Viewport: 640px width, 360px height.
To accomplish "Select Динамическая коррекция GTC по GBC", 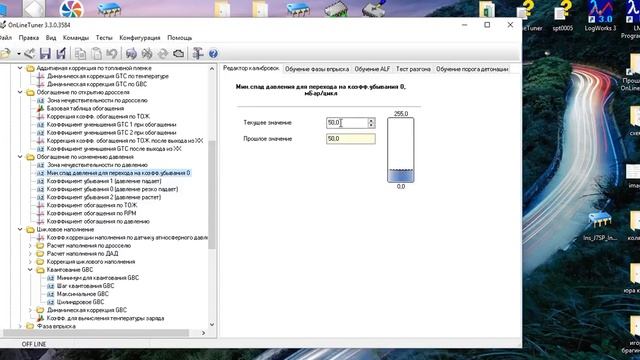I will tap(97, 84).
